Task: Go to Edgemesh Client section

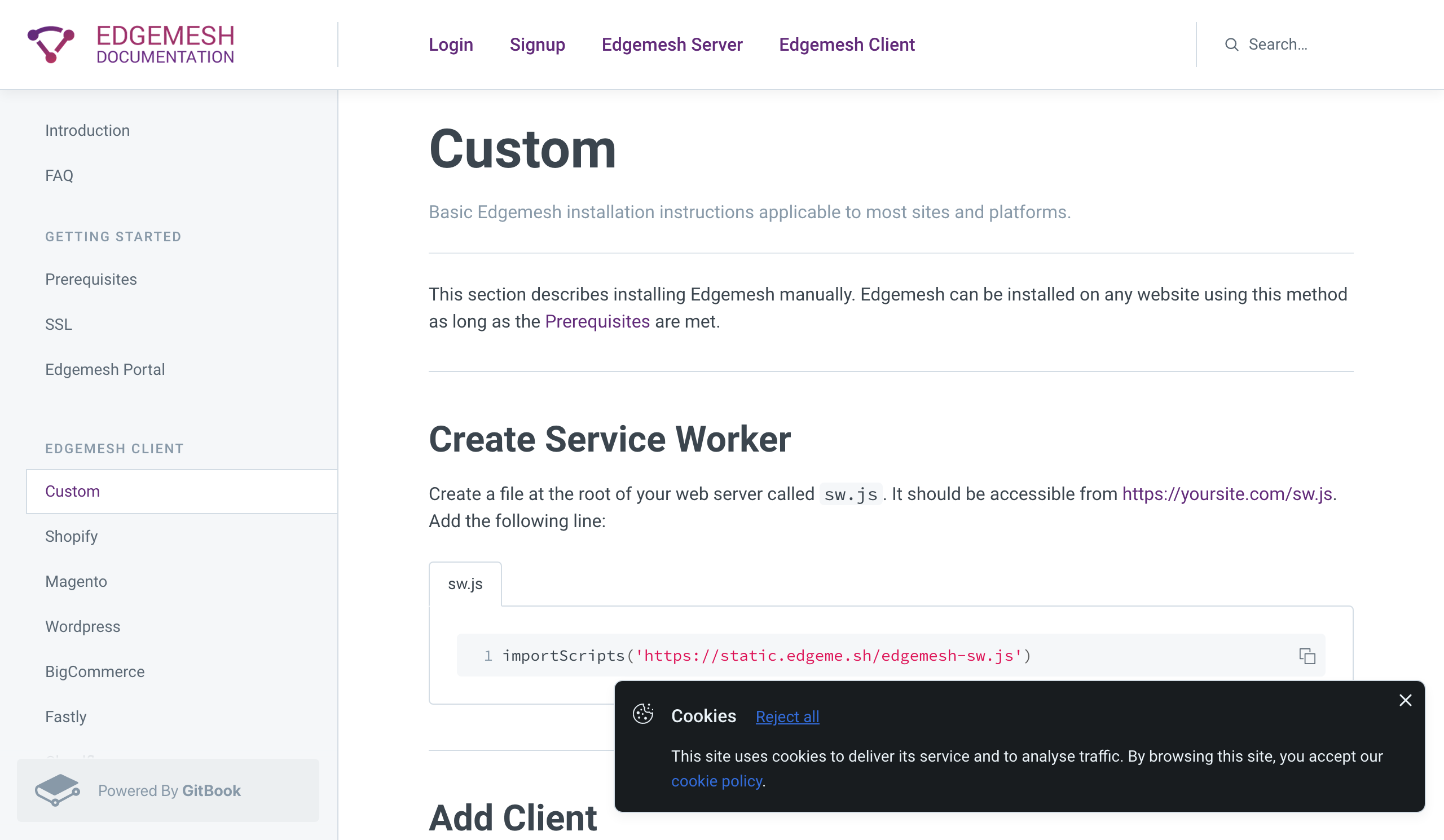Action: click(846, 45)
